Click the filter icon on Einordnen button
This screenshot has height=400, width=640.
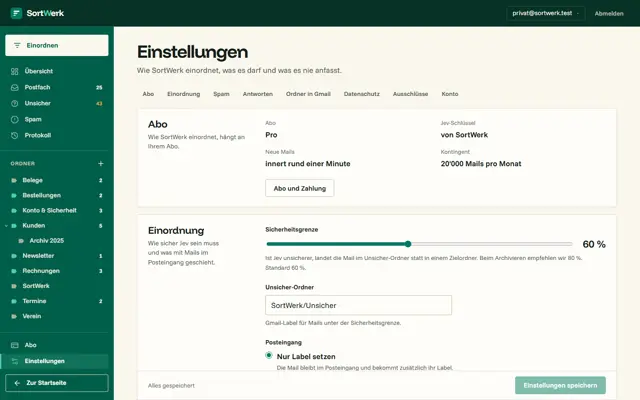point(17,45)
